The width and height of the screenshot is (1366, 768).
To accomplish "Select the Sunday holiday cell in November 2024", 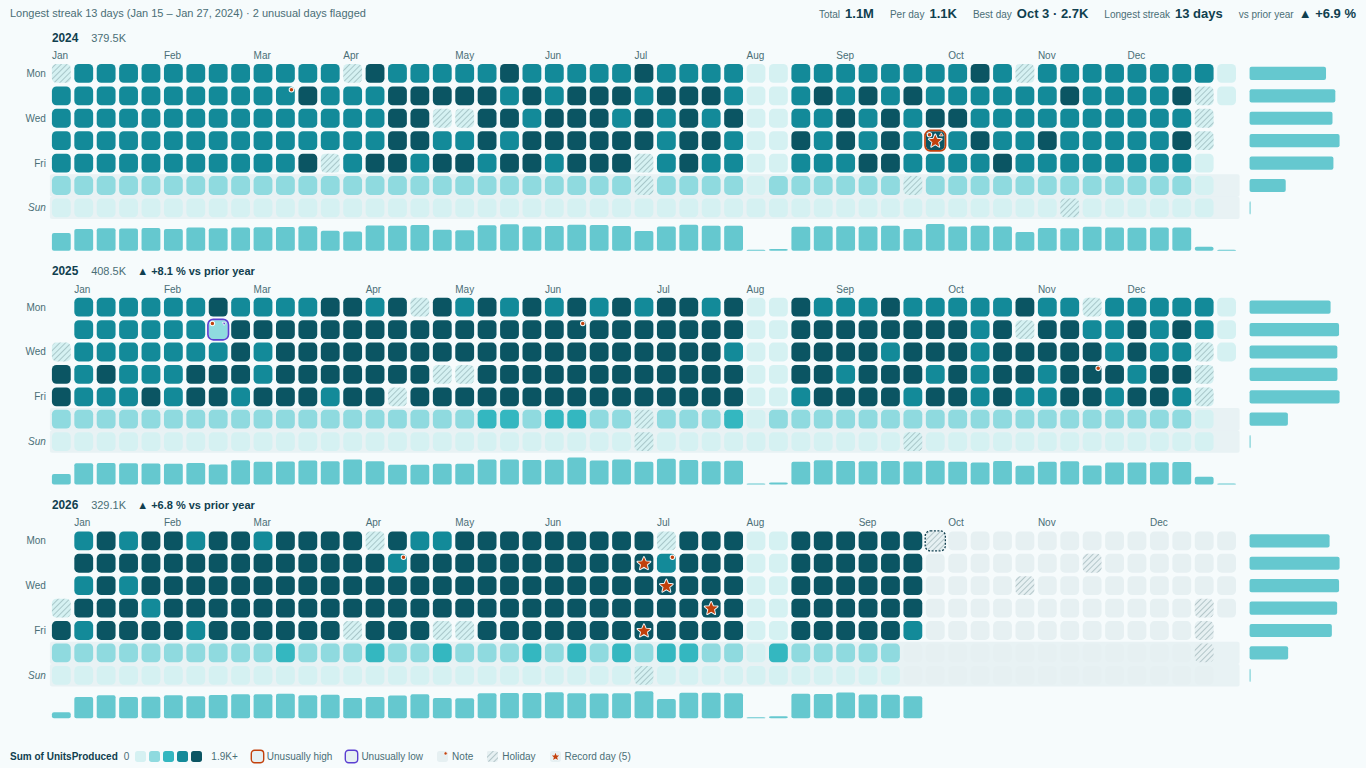I will 1070,208.
